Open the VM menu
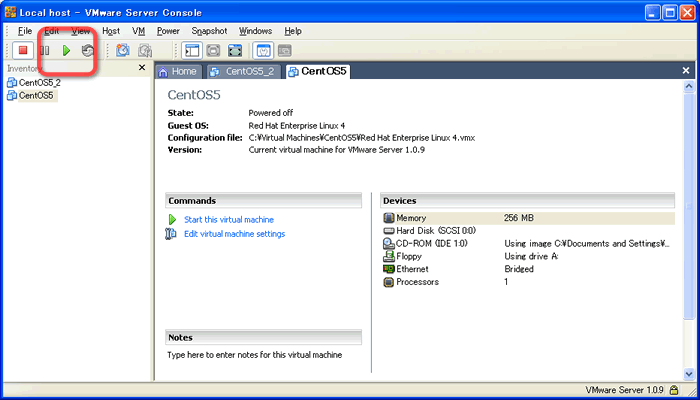This screenshot has height=400, width=700. (x=138, y=31)
